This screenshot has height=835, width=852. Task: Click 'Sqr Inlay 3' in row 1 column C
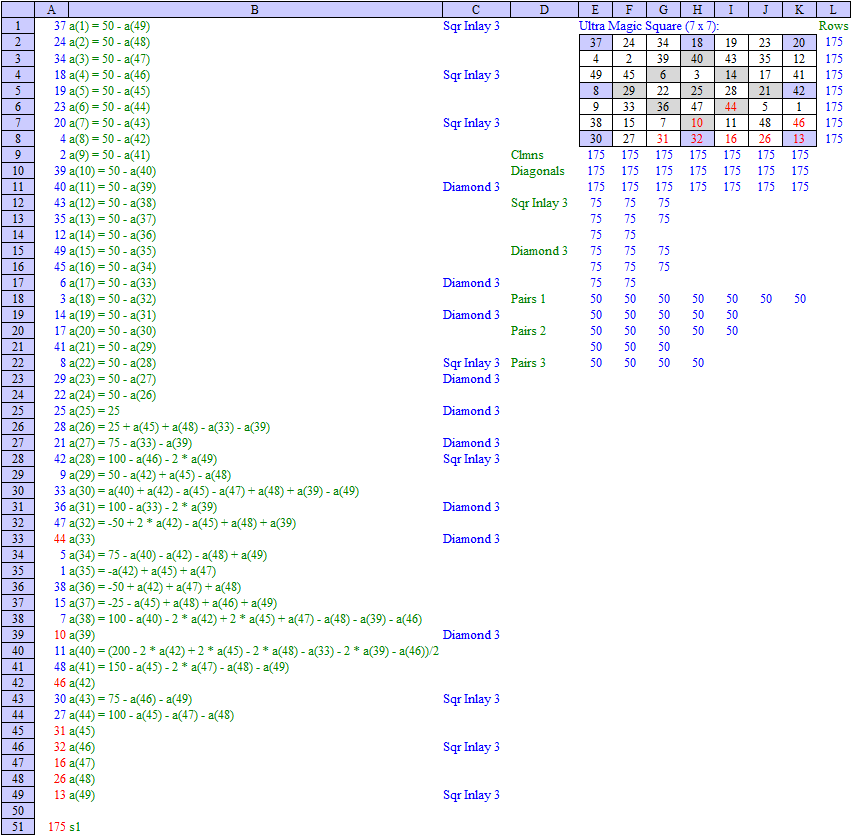471,26
